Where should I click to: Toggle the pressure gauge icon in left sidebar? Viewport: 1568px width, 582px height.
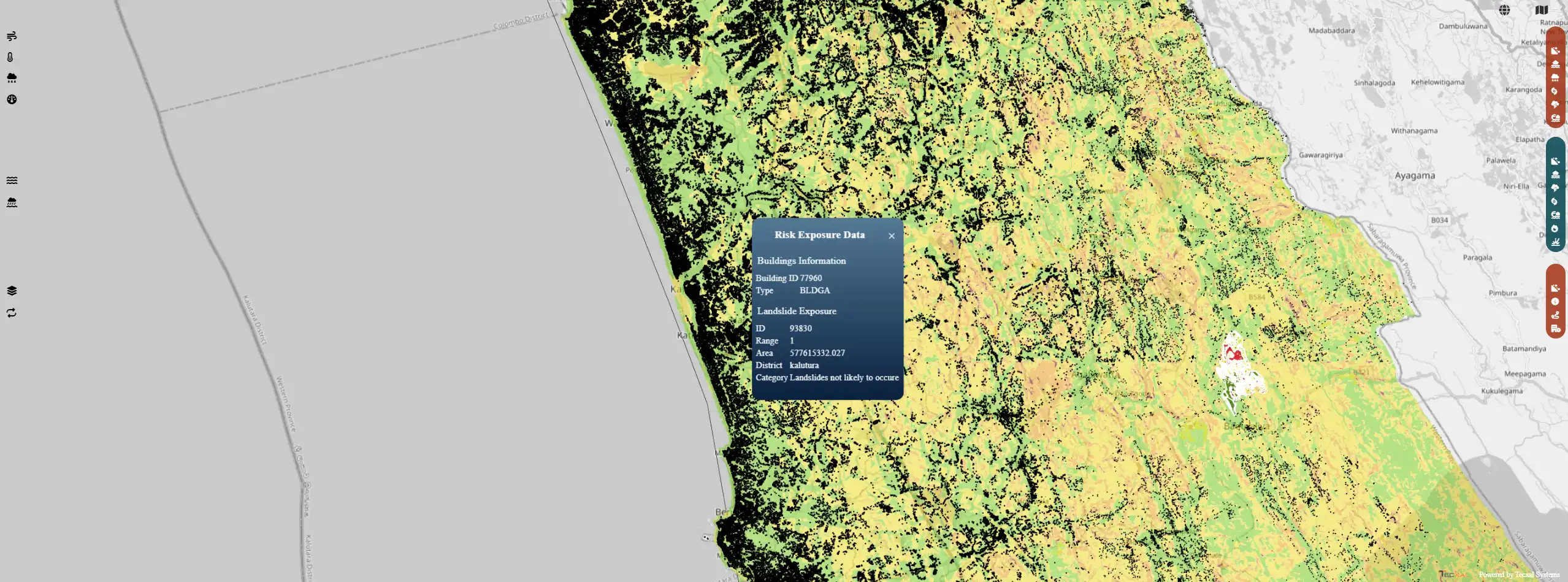coord(12,99)
